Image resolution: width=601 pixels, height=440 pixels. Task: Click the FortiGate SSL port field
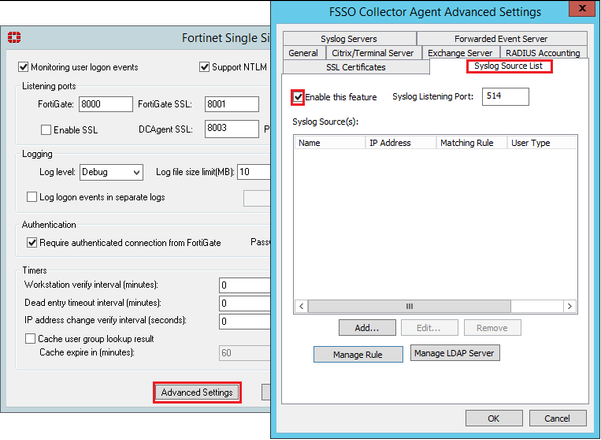pyautogui.click(x=232, y=104)
